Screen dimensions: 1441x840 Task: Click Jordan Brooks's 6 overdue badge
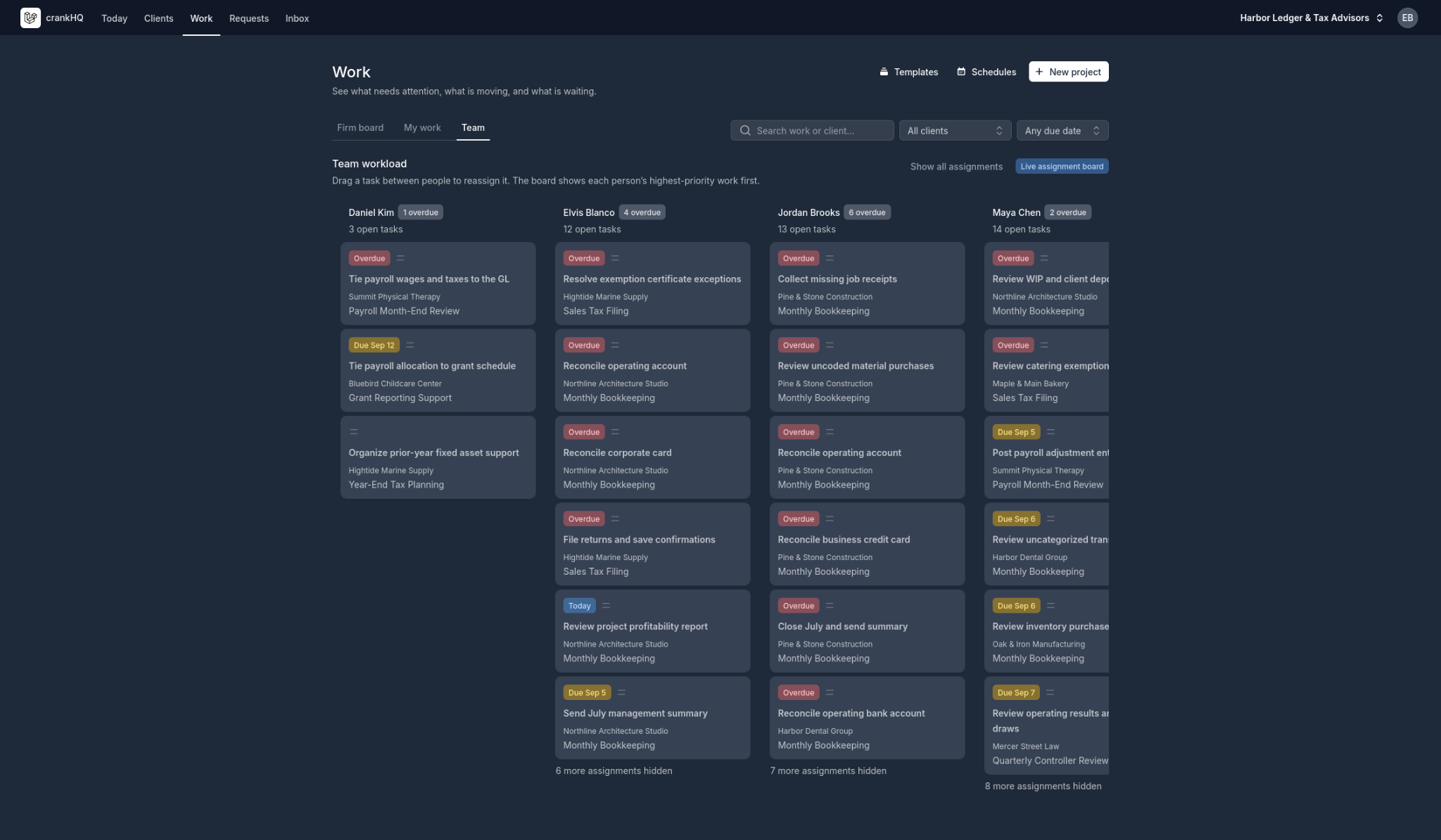click(x=867, y=212)
